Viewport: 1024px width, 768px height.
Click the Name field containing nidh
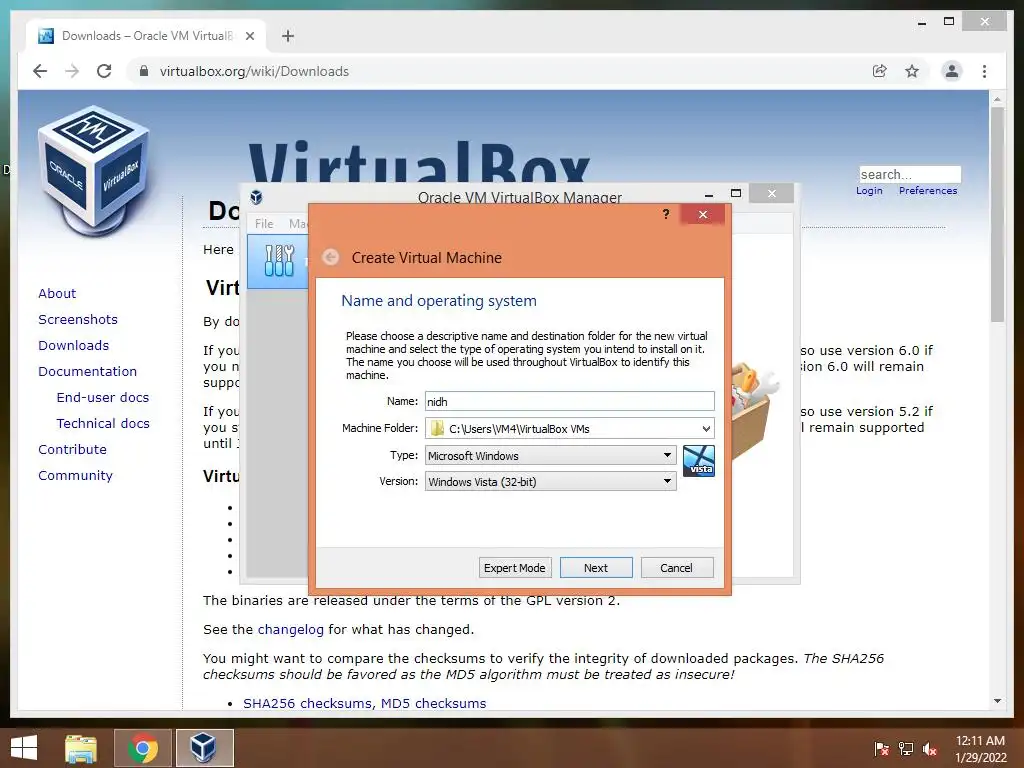tap(569, 401)
